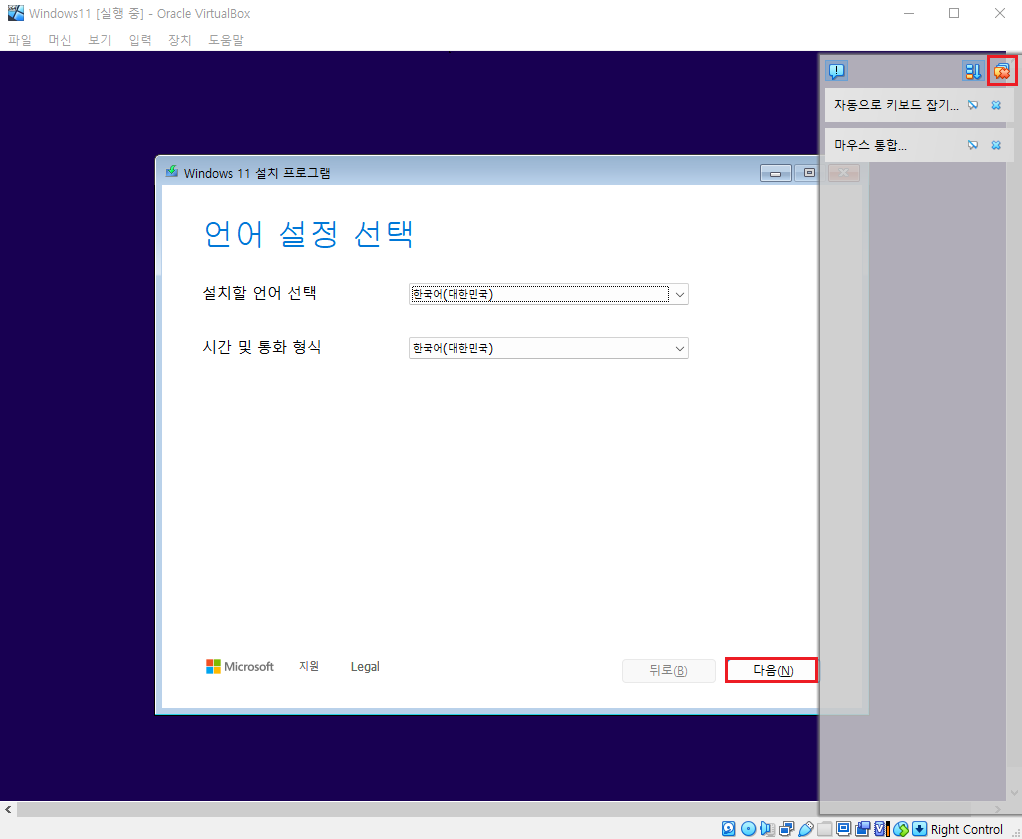Open the 장치 menu
This screenshot has width=1022, height=839.
tap(179, 40)
